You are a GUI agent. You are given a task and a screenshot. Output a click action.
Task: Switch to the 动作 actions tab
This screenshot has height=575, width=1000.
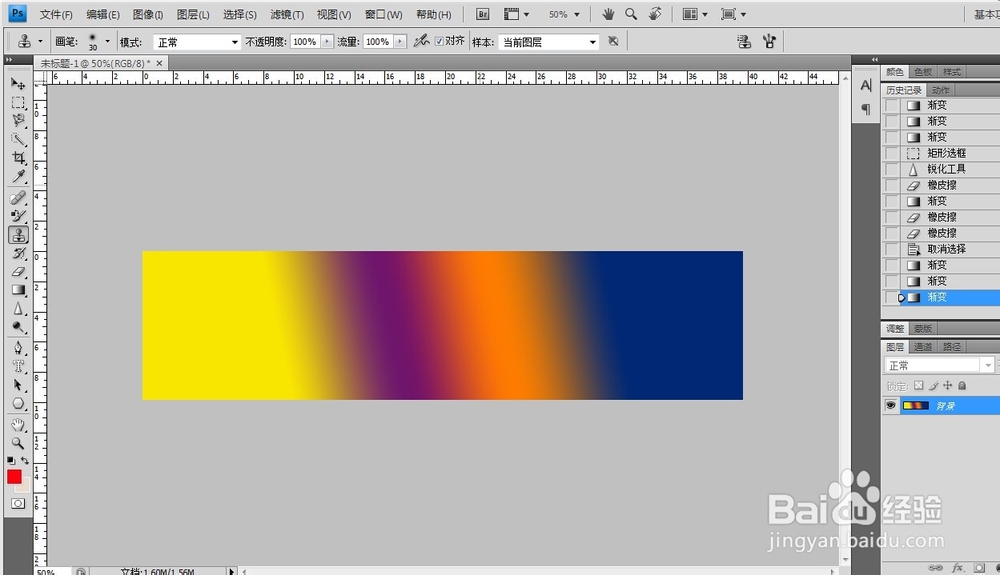click(x=939, y=90)
